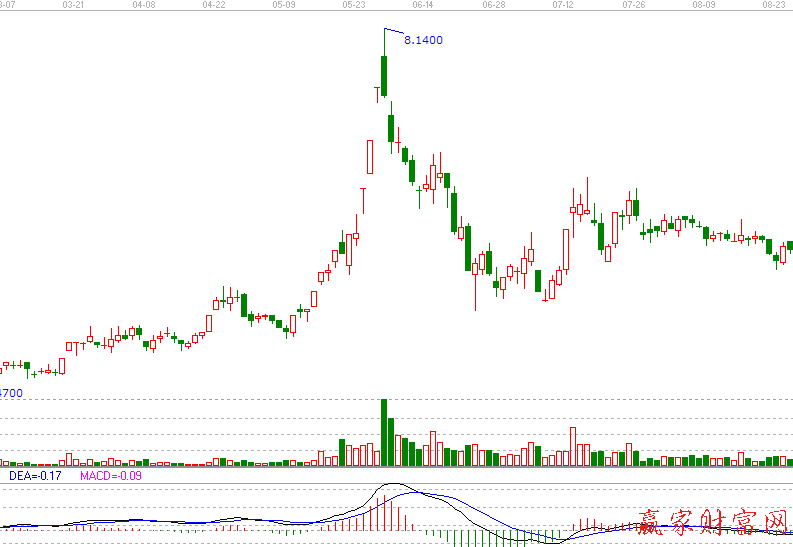This screenshot has width=793, height=547.
Task: Click the 05-23 date label
Action: [x=353, y=5]
